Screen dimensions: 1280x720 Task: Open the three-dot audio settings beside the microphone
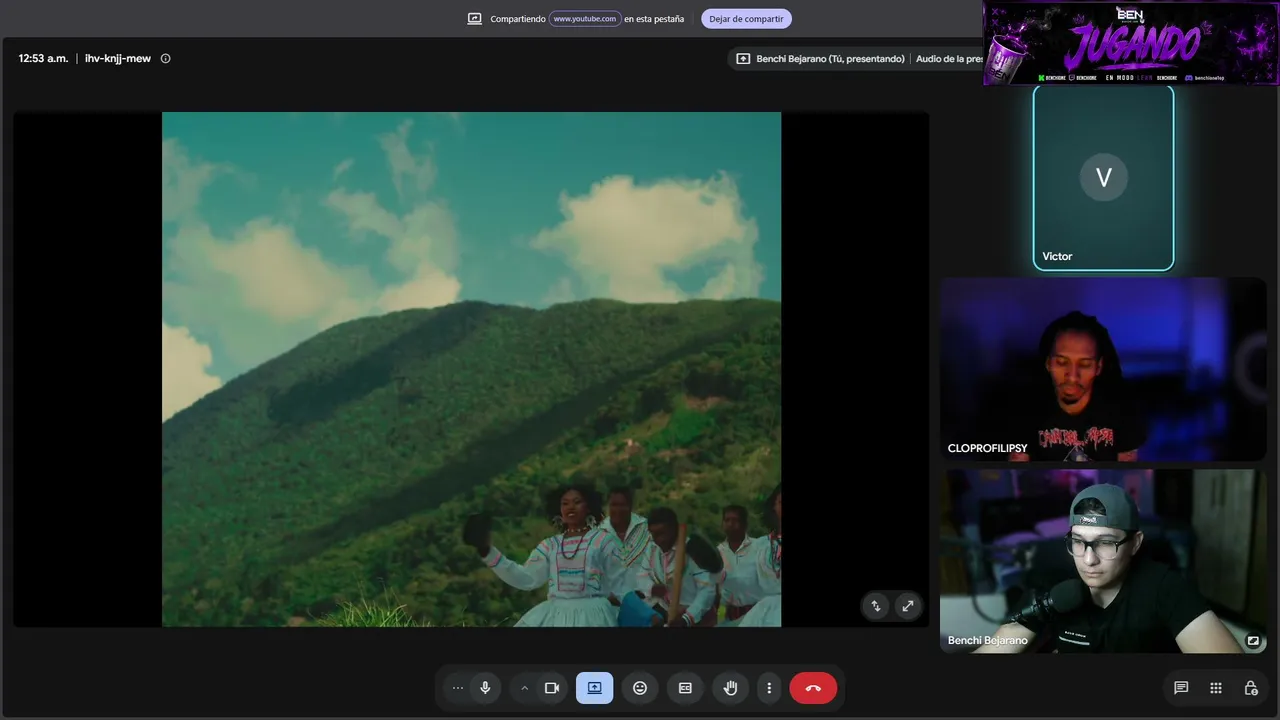[x=458, y=688]
